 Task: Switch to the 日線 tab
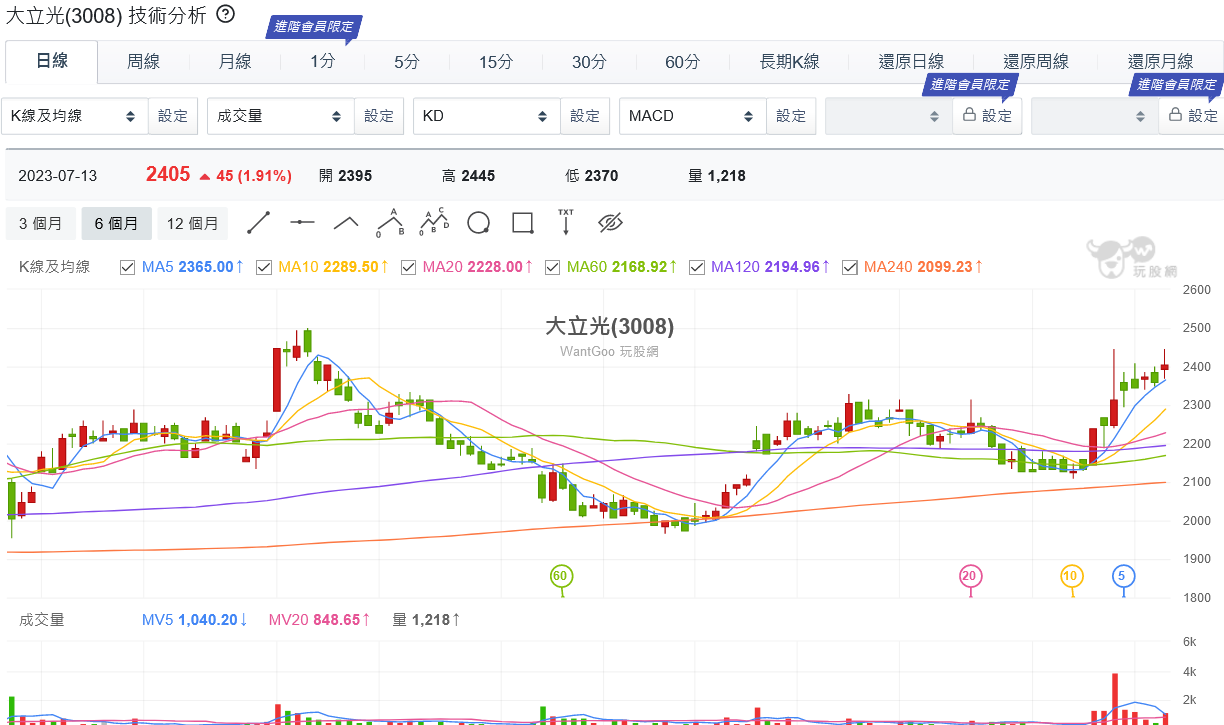pyautogui.click(x=52, y=61)
